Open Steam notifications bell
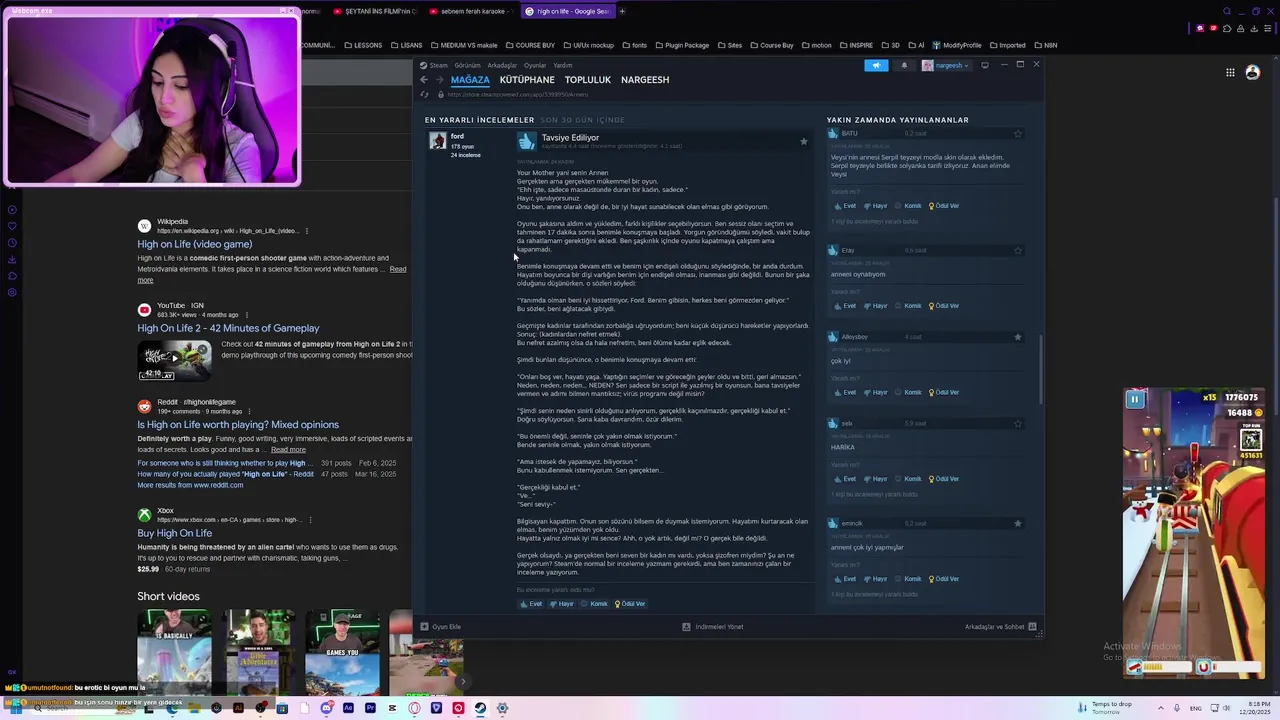Viewport: 1280px width, 720px height. (x=904, y=65)
